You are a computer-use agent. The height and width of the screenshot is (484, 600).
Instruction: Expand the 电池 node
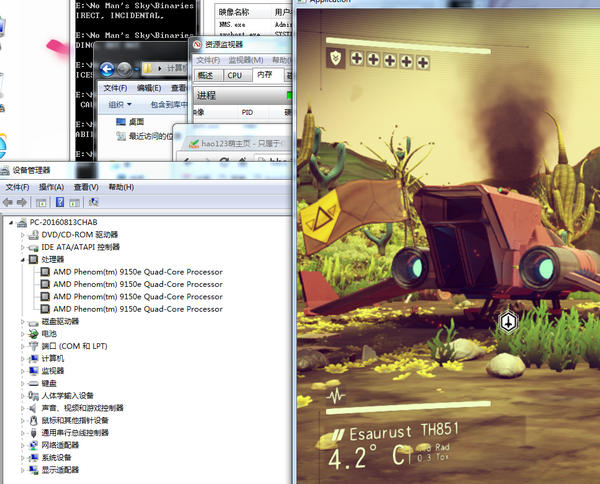coord(23,334)
